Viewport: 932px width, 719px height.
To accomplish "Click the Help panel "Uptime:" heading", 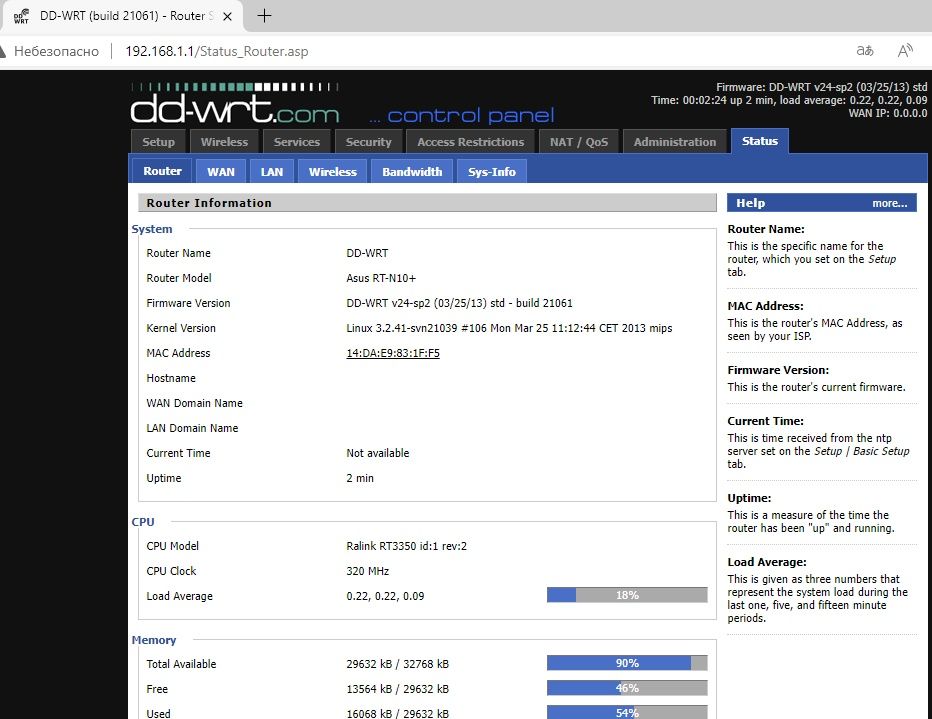I will tap(749, 498).
